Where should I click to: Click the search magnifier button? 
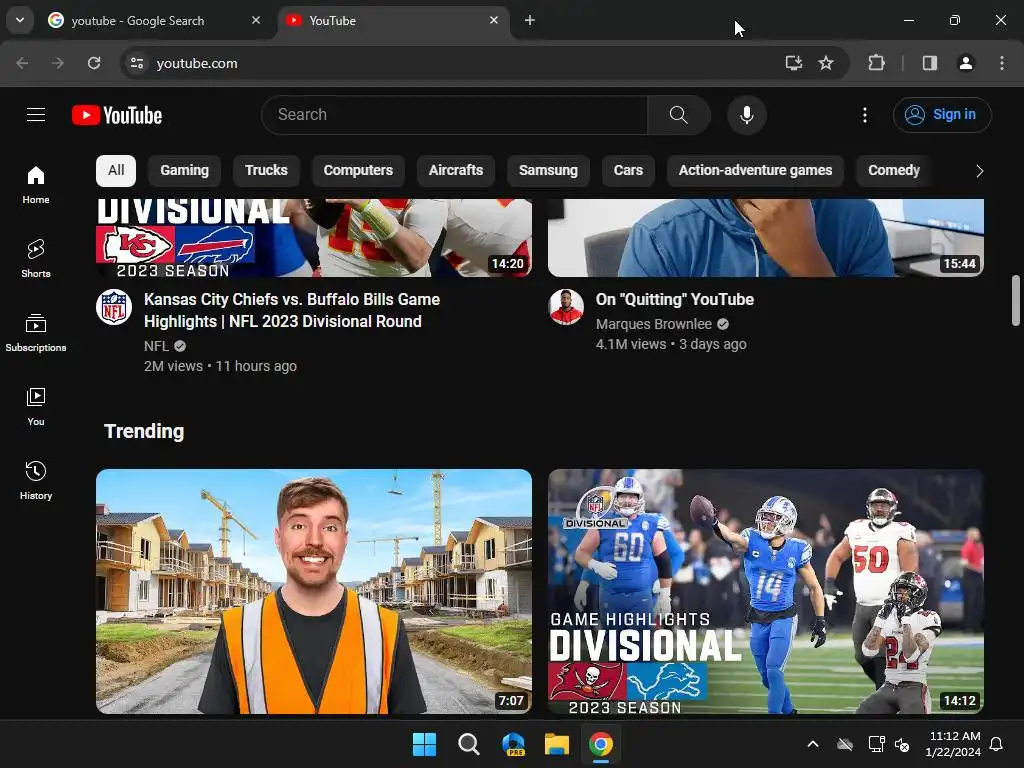coord(679,115)
